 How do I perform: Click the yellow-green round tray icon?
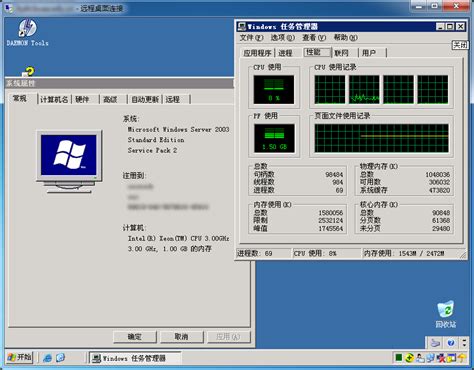[x=409, y=358]
